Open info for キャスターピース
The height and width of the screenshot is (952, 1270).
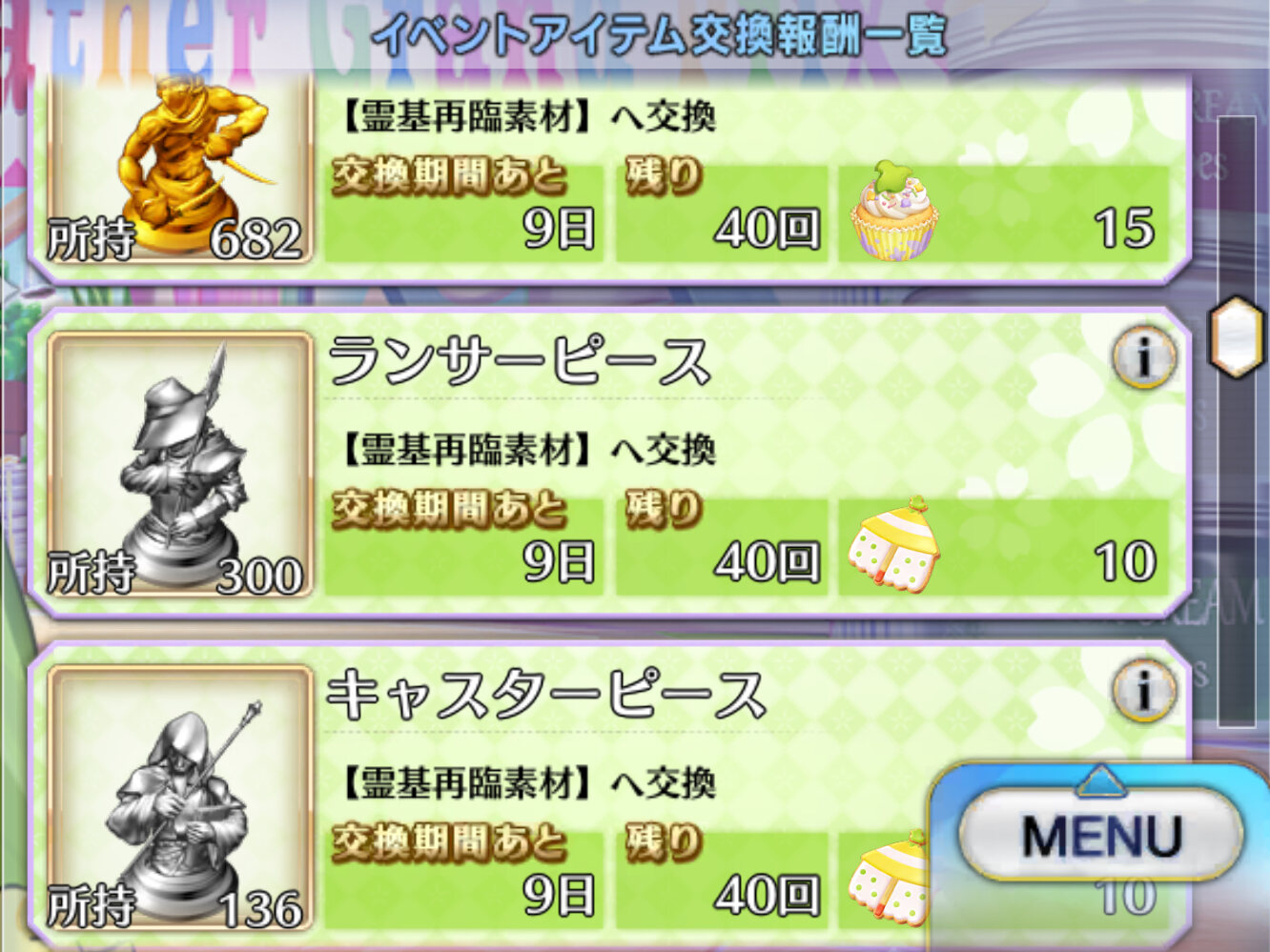point(1144,688)
